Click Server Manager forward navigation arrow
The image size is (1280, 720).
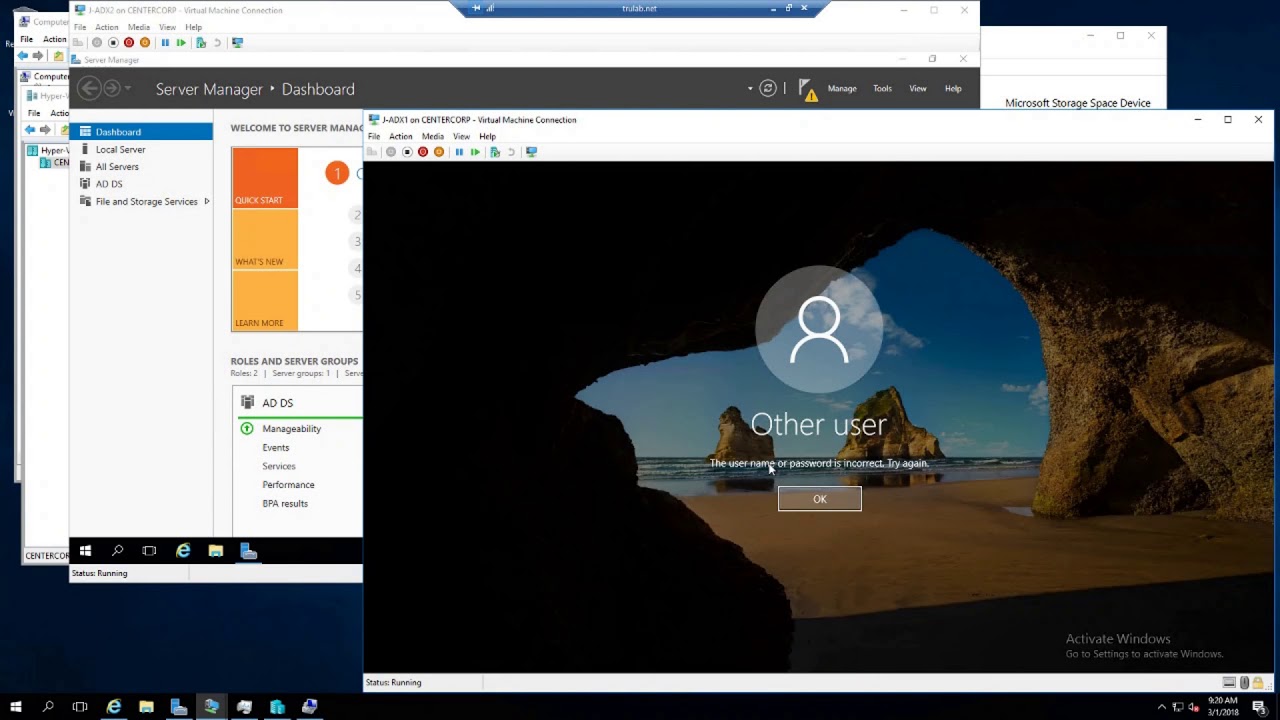(x=112, y=89)
